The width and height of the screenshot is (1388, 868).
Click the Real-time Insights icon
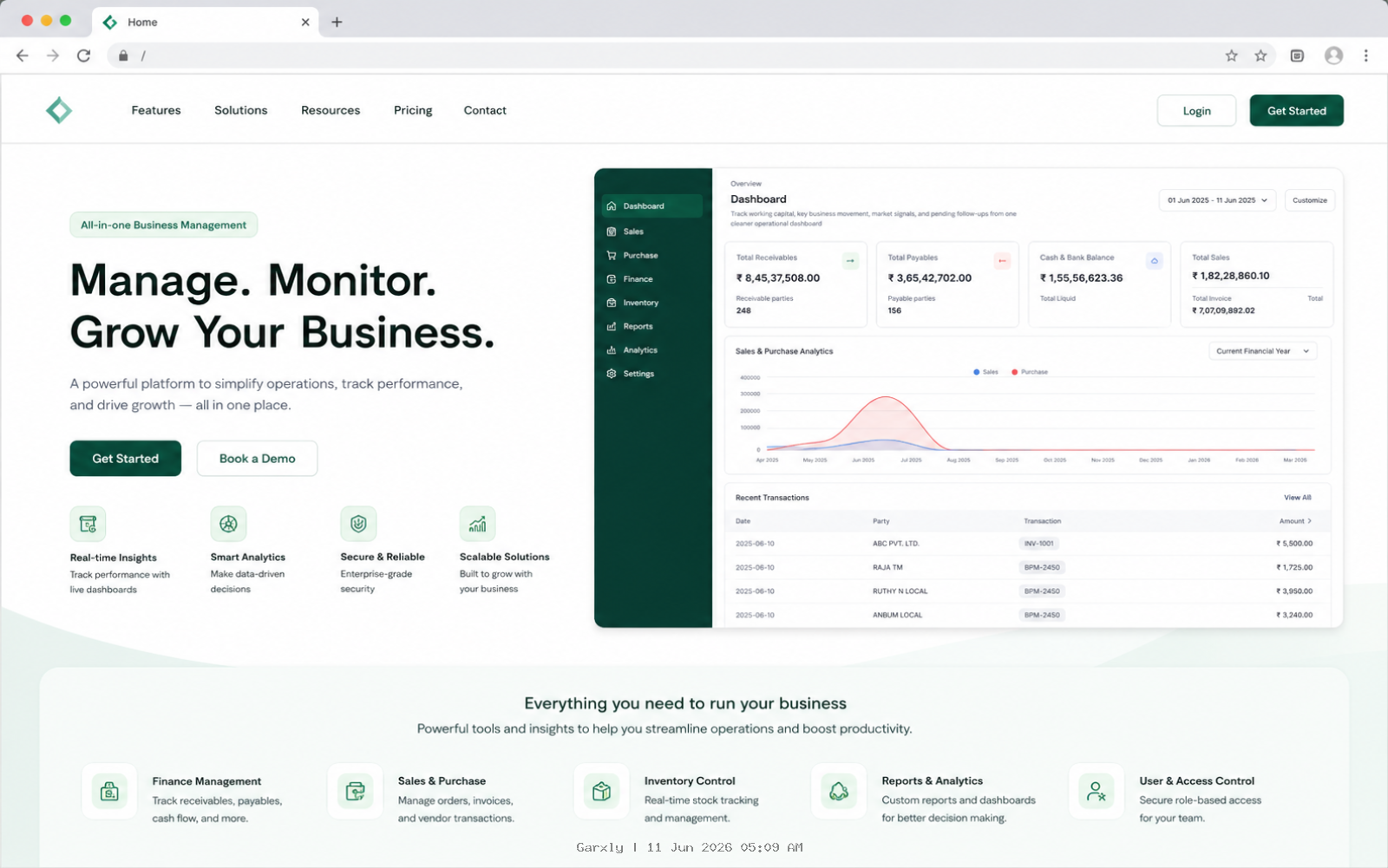click(x=88, y=524)
